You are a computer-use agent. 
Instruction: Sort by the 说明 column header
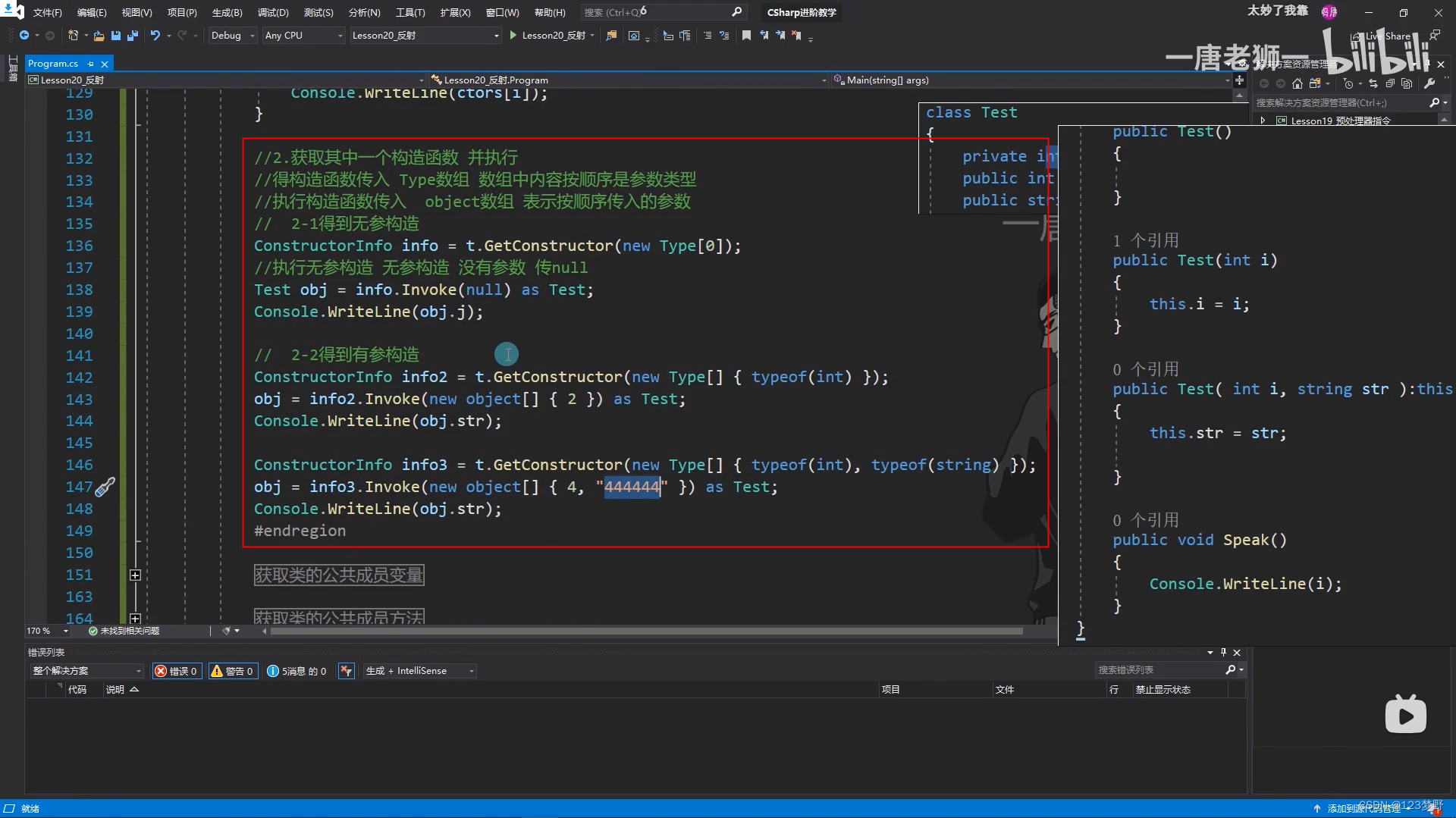121,689
